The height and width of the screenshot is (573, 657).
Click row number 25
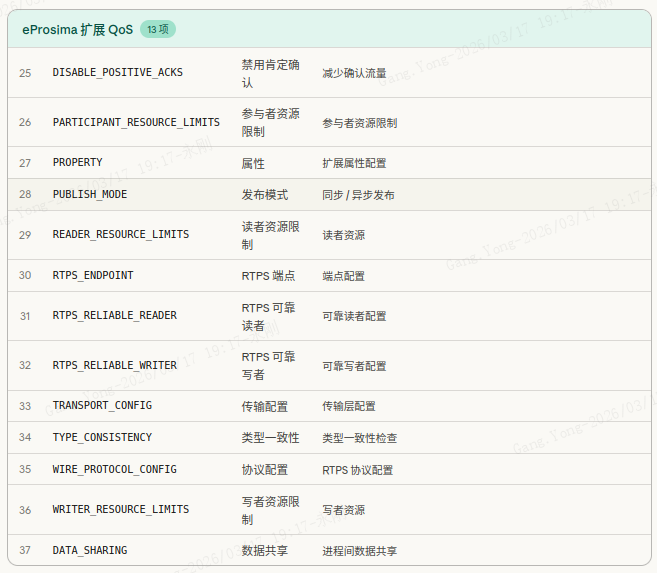coord(25,73)
